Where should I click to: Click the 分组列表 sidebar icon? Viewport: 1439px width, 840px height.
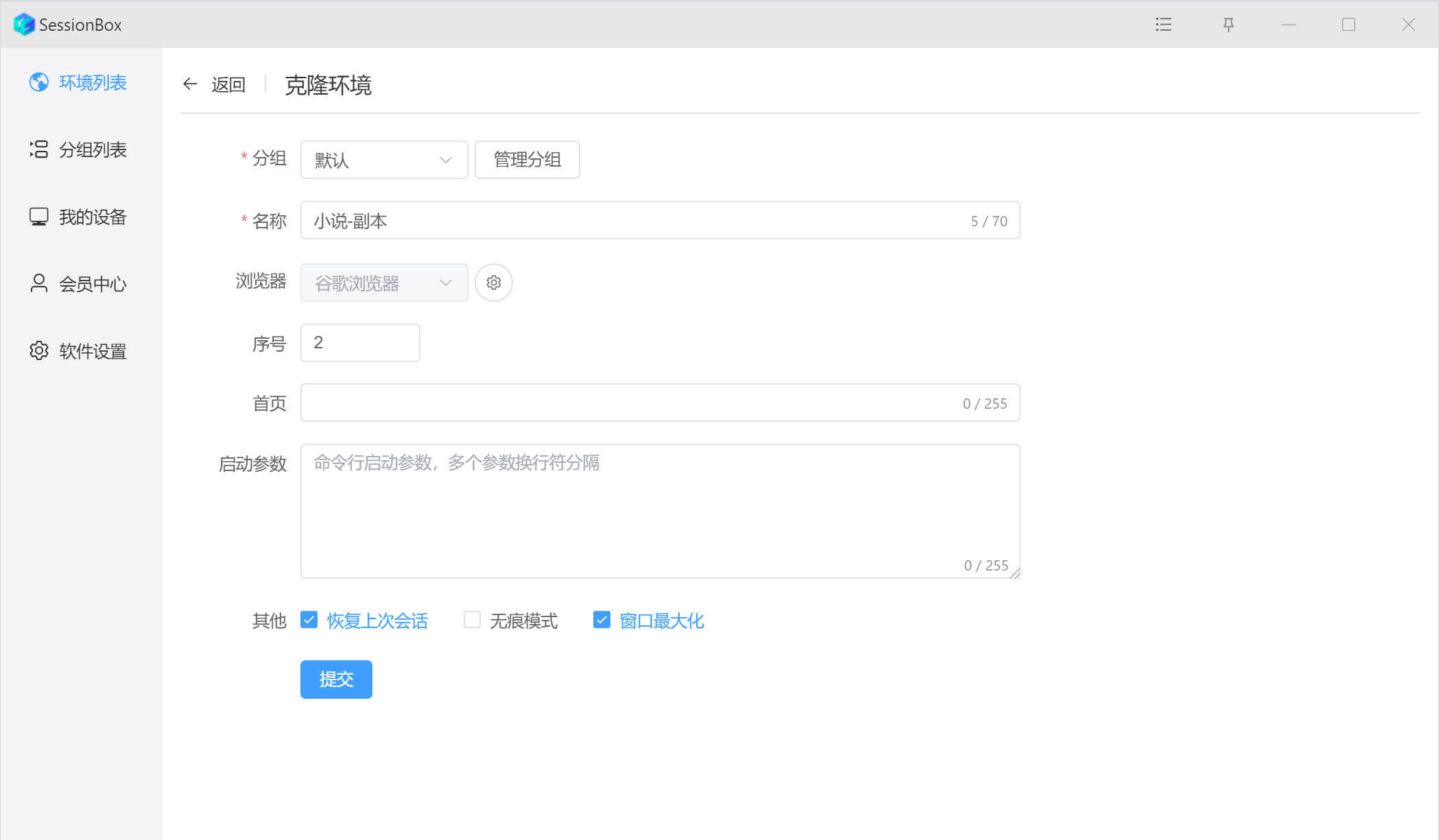[39, 149]
